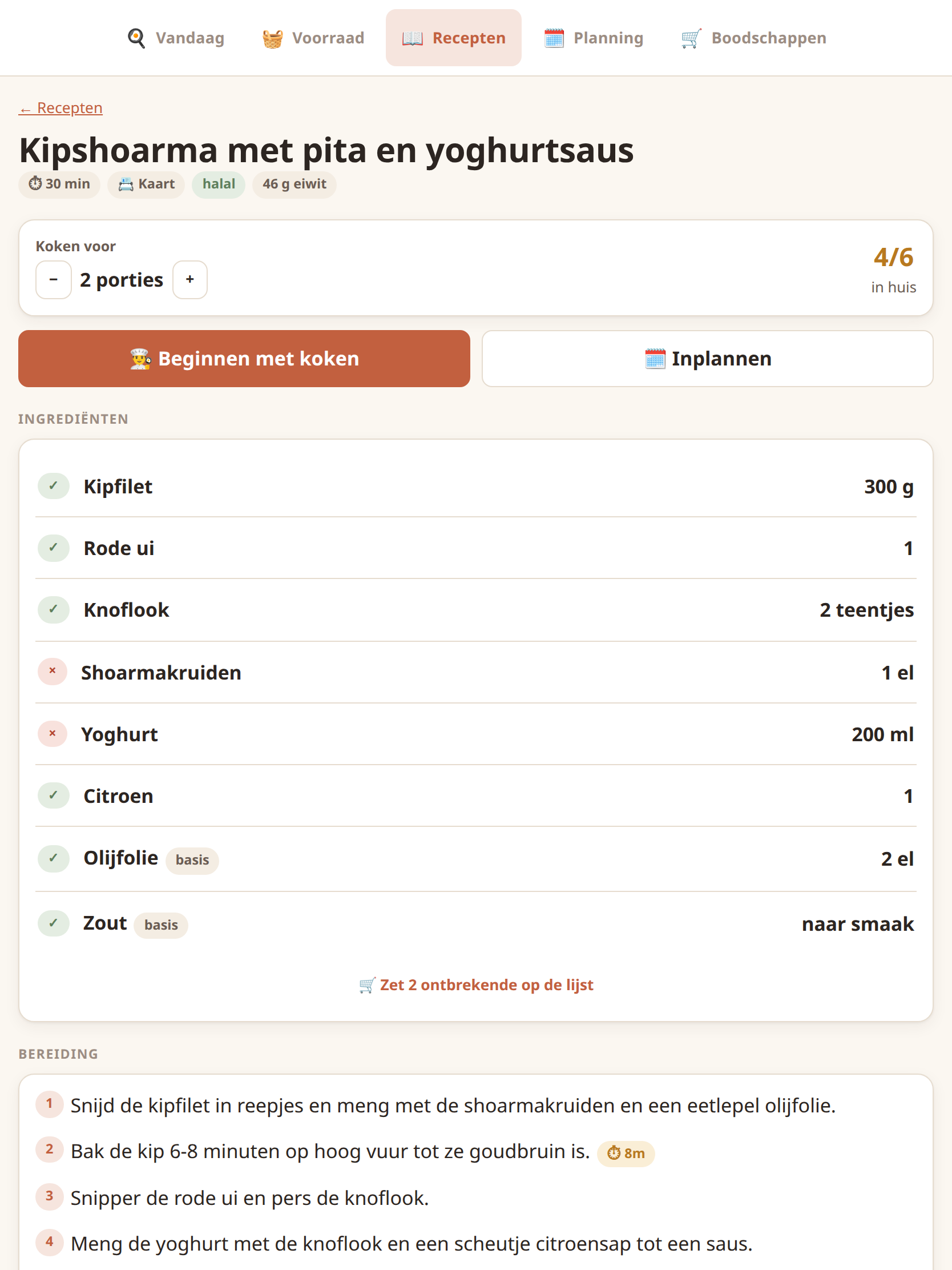Image resolution: width=952 pixels, height=1270 pixels.
Task: Click the Citroen ingredient name
Action: pos(118,797)
